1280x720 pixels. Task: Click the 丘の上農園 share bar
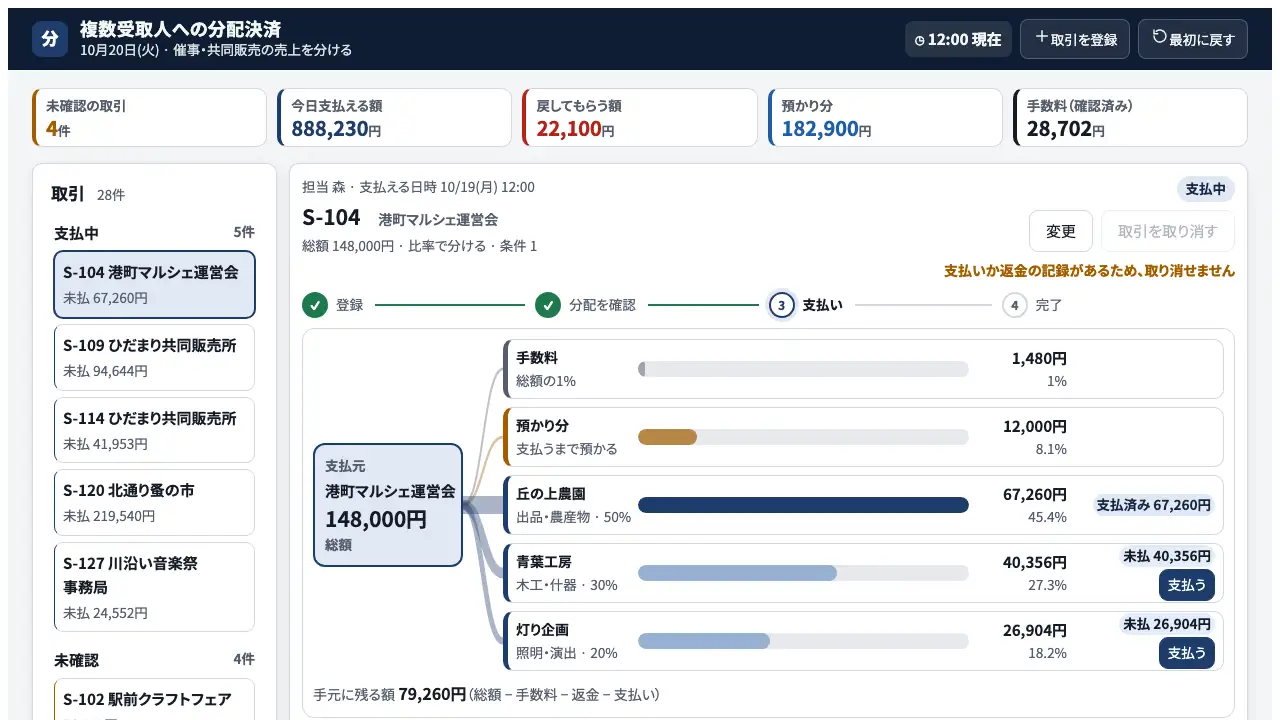coord(803,505)
